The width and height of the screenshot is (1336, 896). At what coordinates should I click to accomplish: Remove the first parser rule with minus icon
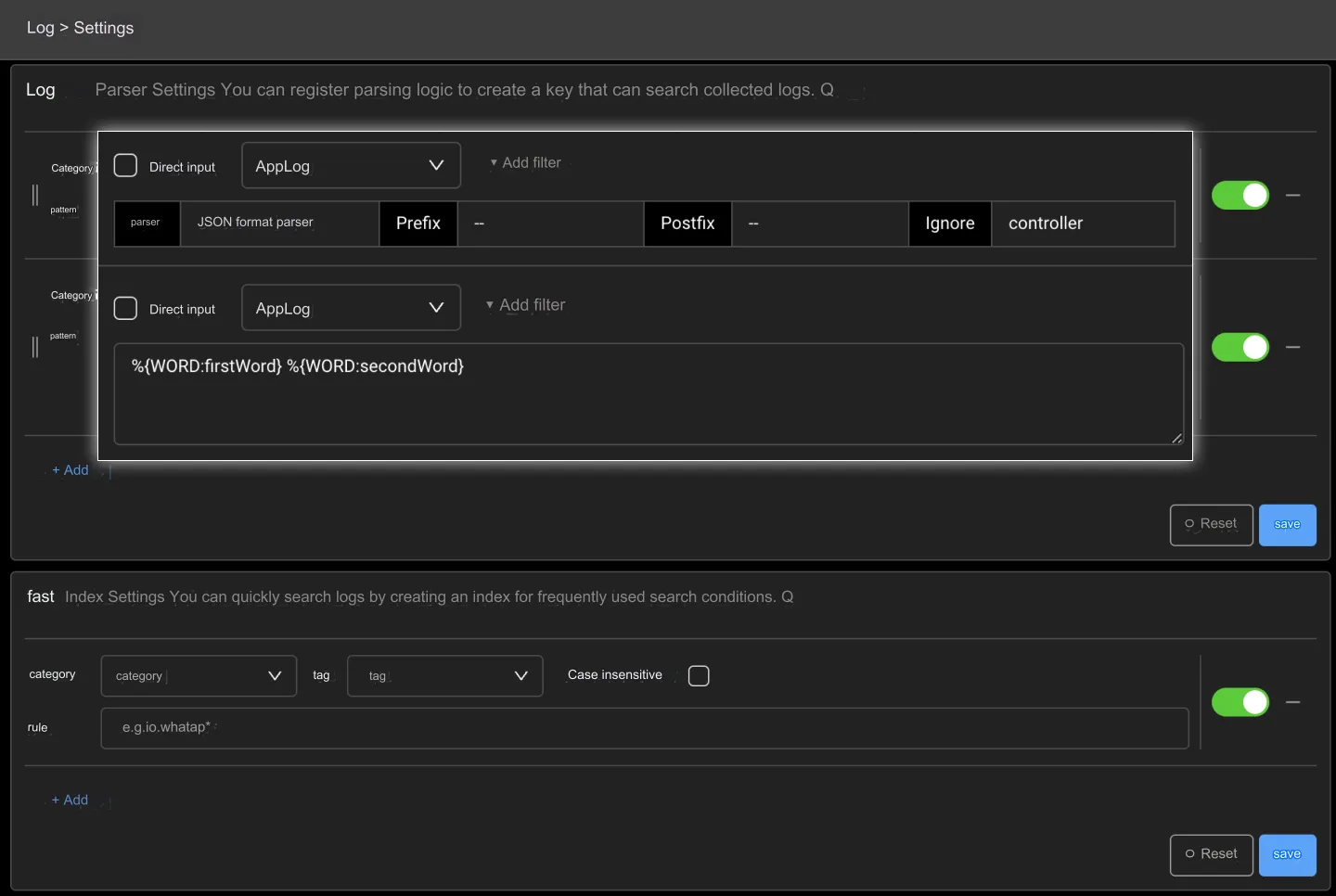(1292, 195)
